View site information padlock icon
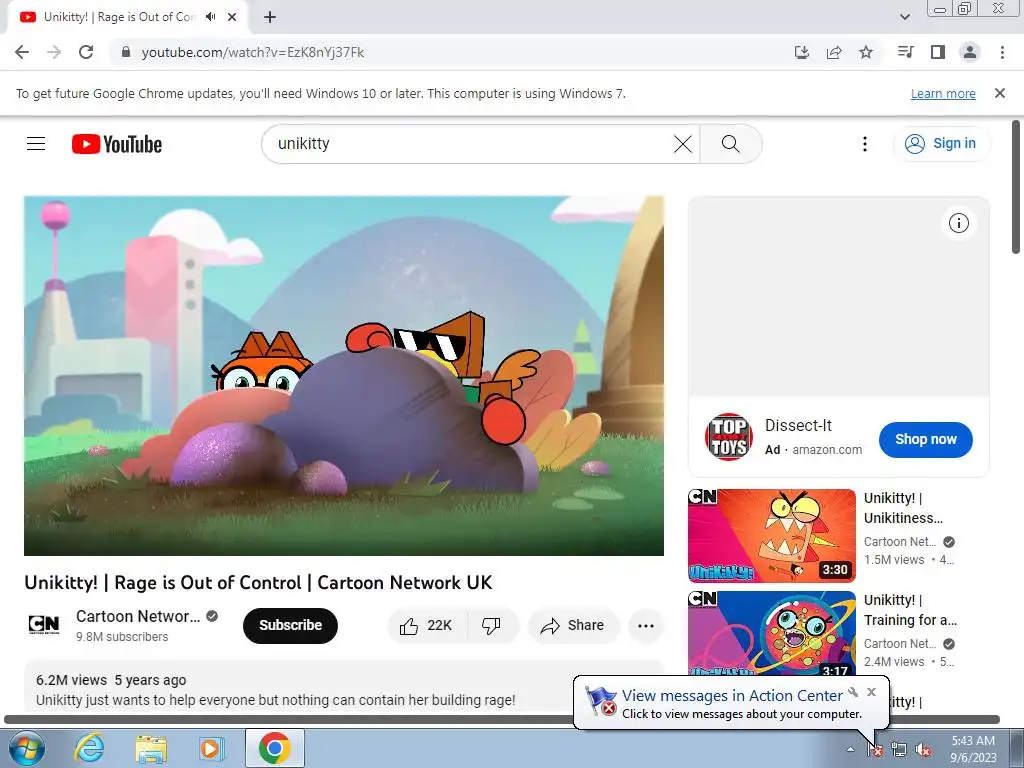The height and width of the screenshot is (768, 1024). pos(126,52)
